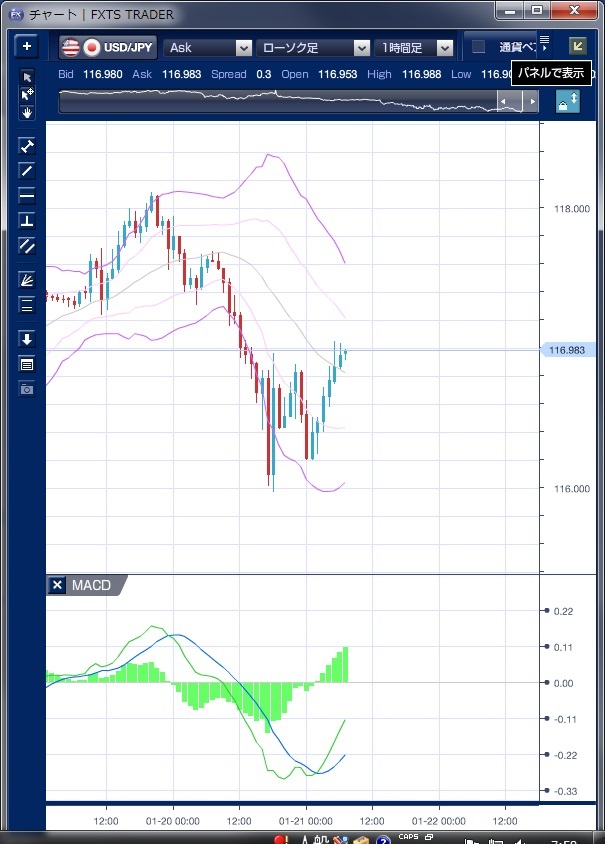This screenshot has height=844, width=605.
Task: Click the download arrow icon in sidebar
Action: tap(27, 339)
